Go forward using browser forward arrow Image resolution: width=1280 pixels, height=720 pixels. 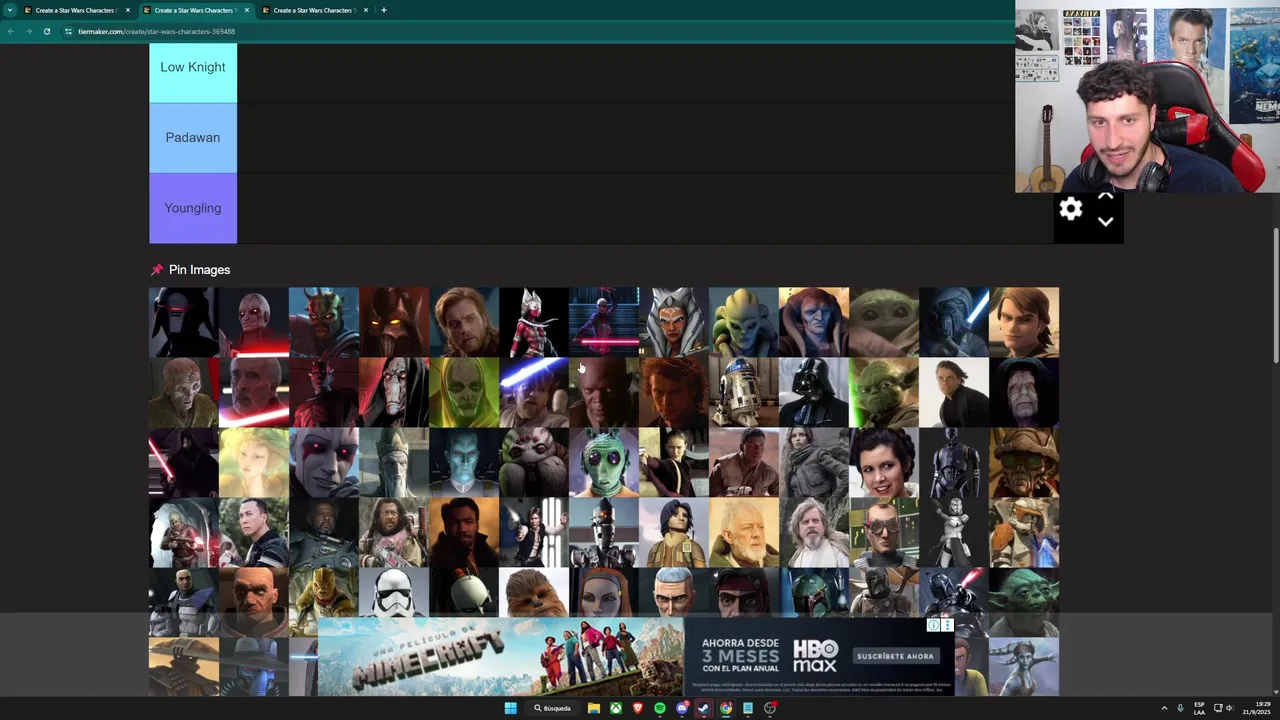tap(28, 31)
